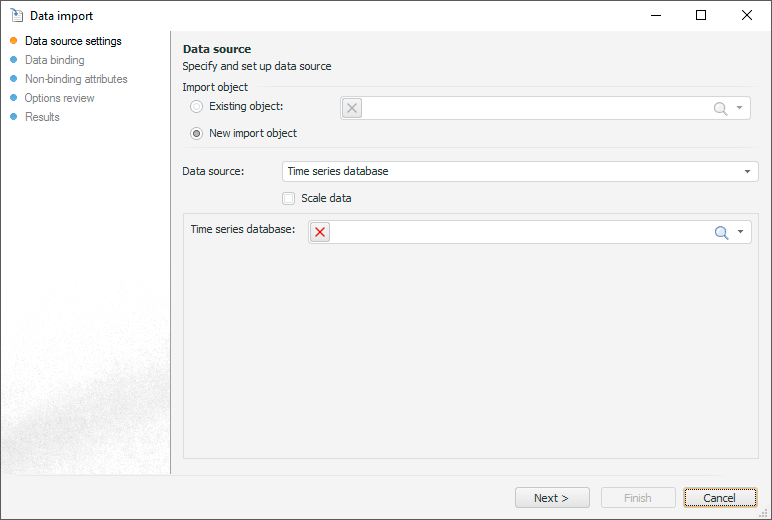The image size is (772, 520).
Task: Click the resize grip at the dialog corner
Action: tap(764, 512)
